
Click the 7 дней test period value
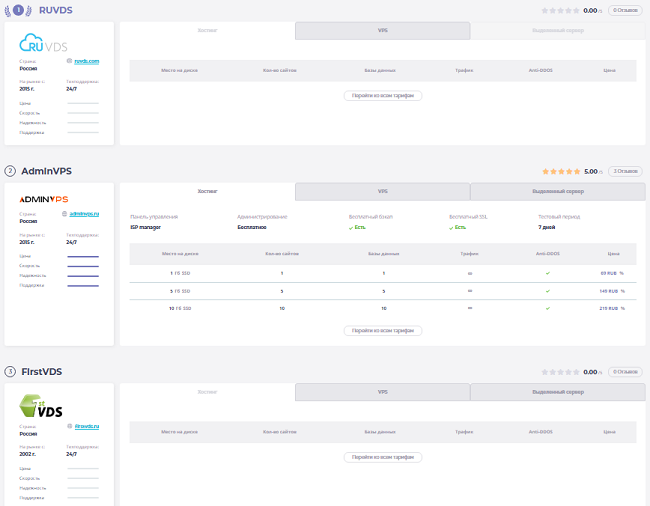(546, 227)
